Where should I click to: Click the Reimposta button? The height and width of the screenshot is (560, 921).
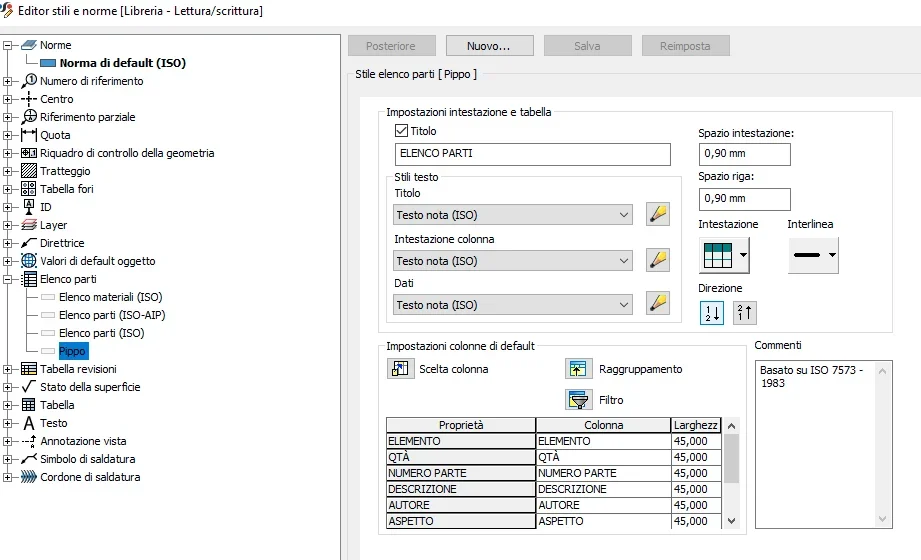pos(686,46)
